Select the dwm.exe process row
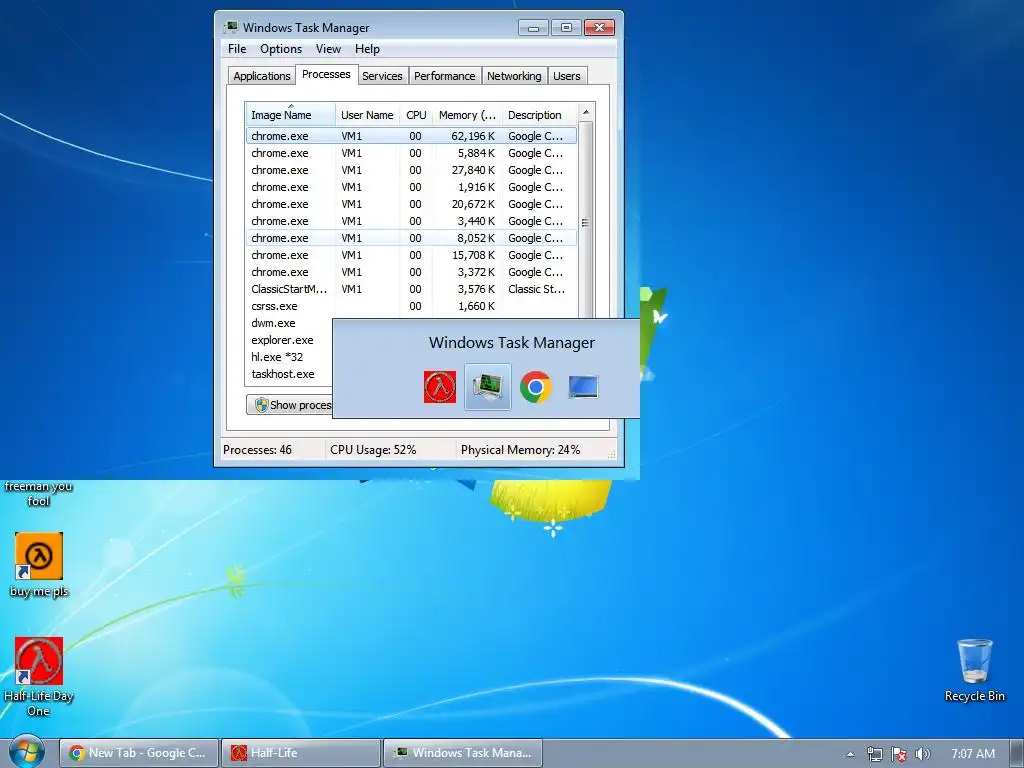 click(x=289, y=323)
